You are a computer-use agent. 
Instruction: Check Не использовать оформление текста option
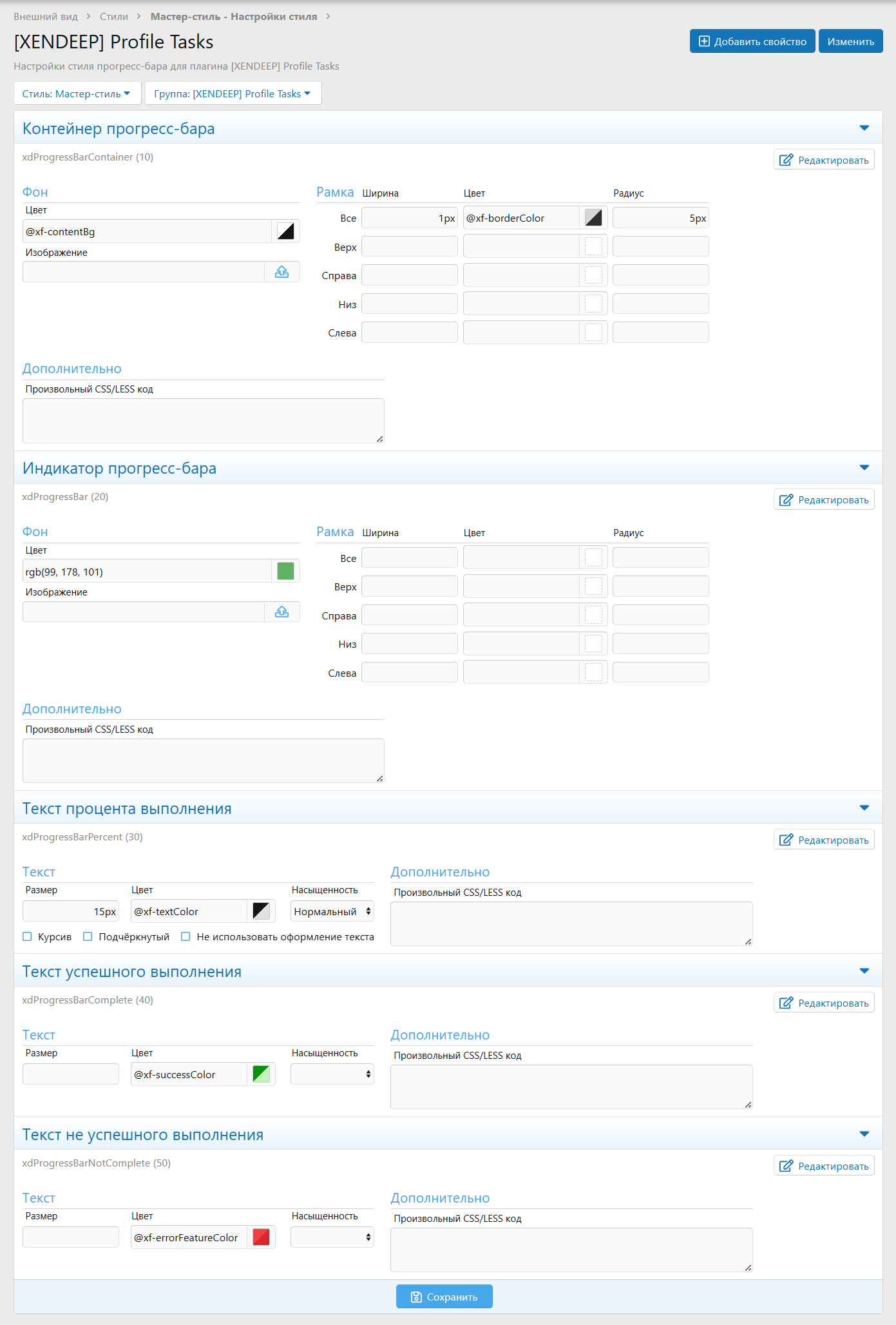pyautogui.click(x=186, y=936)
